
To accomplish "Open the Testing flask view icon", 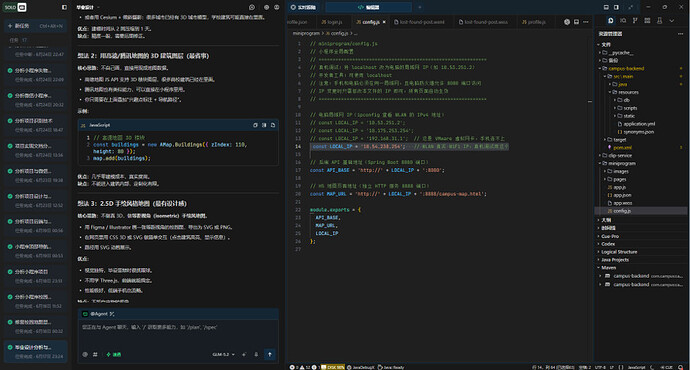I will click(659, 21).
